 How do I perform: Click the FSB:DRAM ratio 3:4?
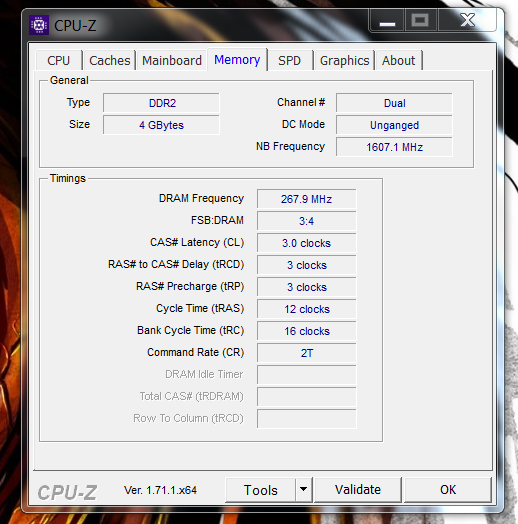click(307, 221)
